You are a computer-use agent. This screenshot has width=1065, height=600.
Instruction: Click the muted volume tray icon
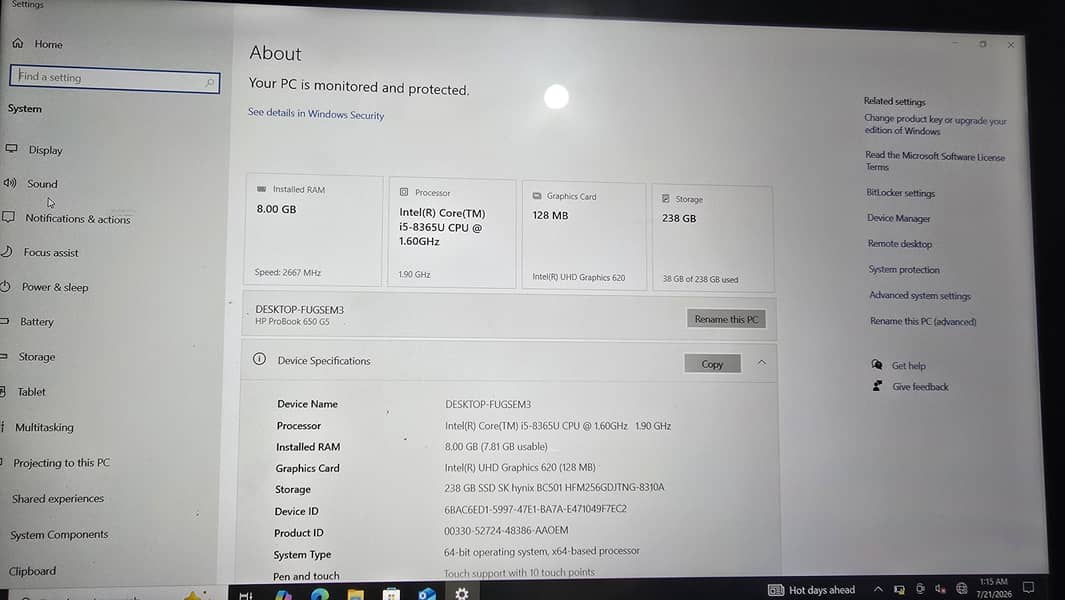click(x=941, y=588)
